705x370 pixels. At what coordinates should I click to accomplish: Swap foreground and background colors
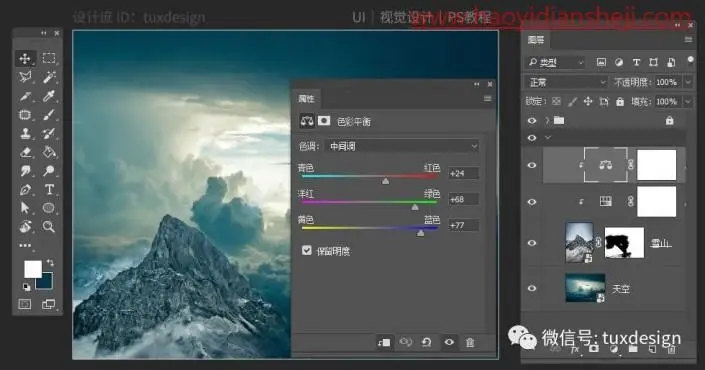(50, 263)
